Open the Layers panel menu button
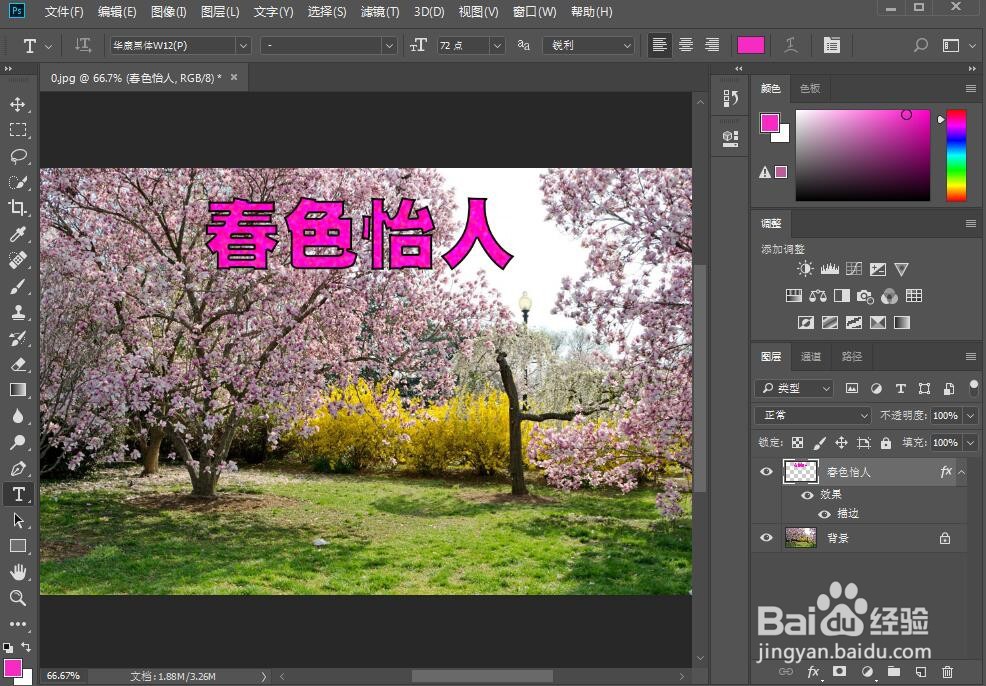The image size is (986, 686). click(x=969, y=356)
